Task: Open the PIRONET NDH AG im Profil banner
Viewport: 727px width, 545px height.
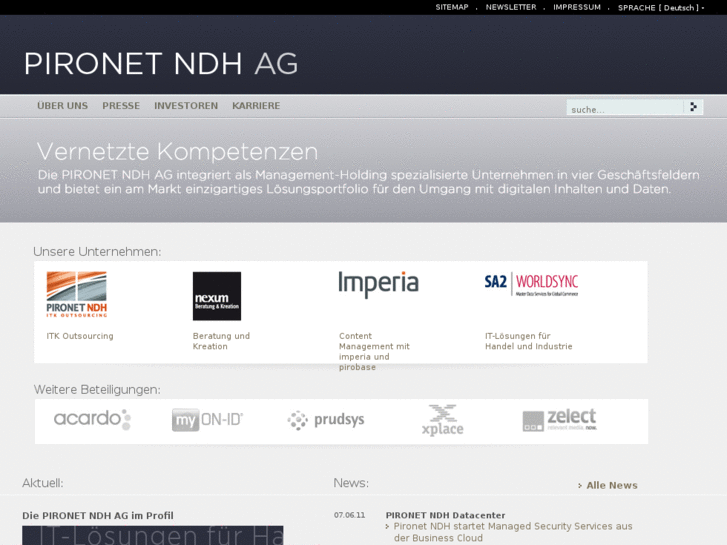Action: [x=153, y=535]
